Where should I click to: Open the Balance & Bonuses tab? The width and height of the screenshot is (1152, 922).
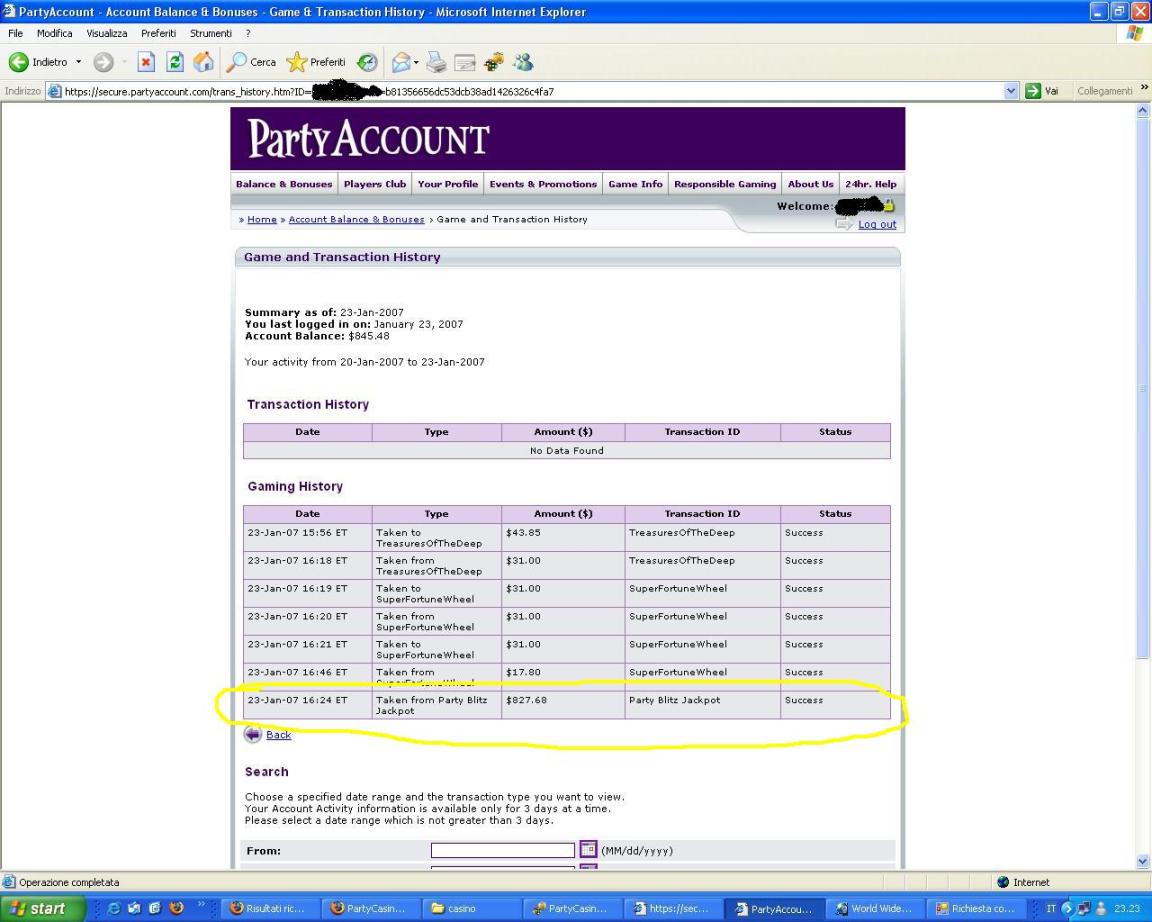coord(284,184)
